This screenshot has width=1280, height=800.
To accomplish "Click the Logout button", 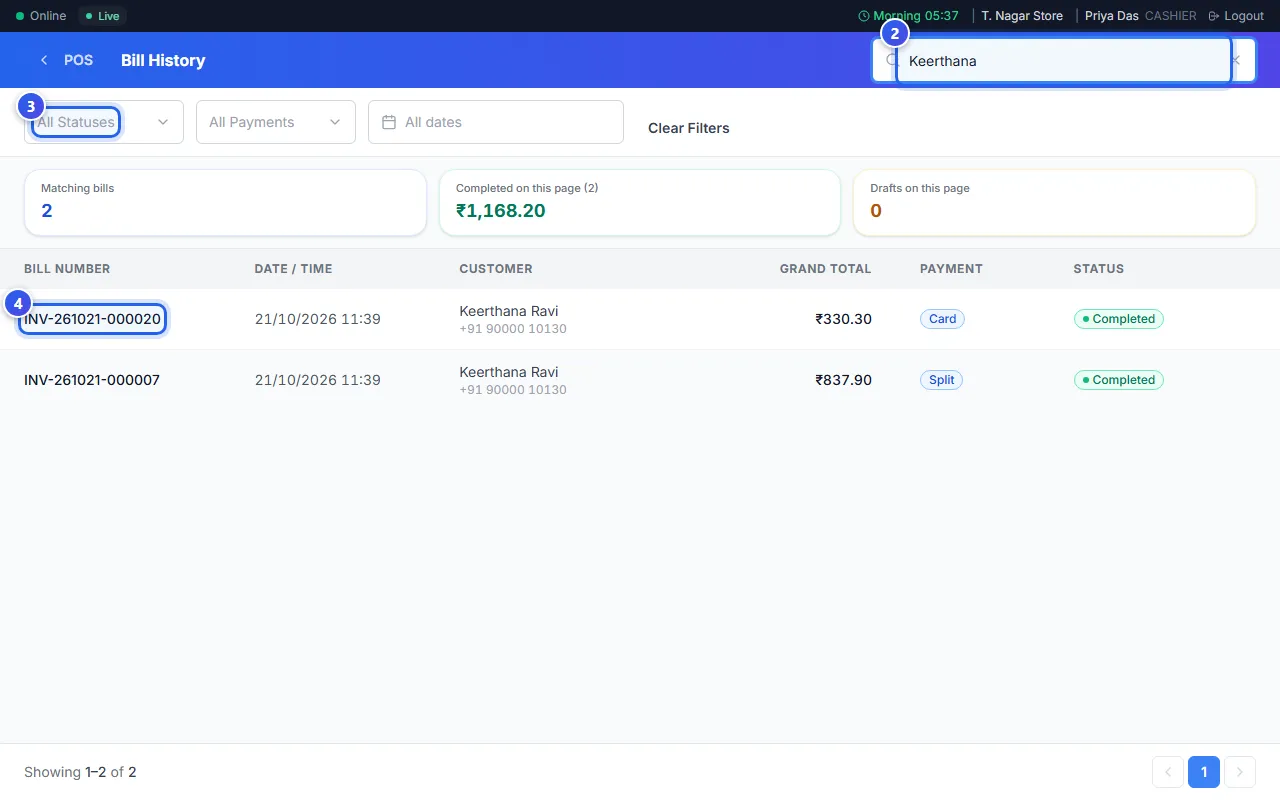I will tap(1236, 16).
